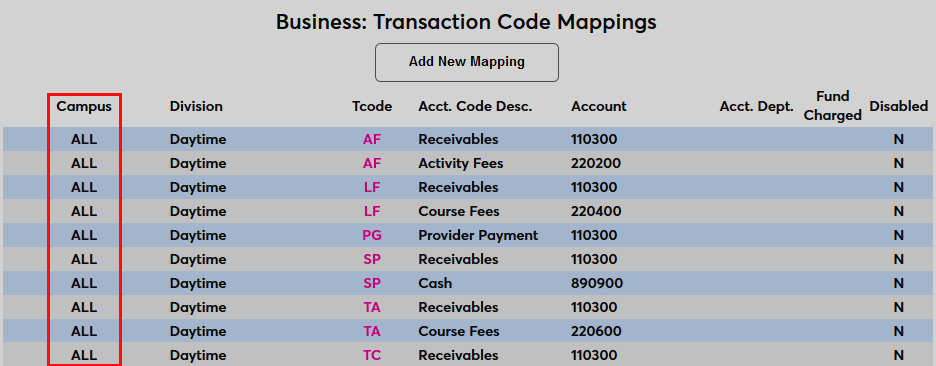Screen dimensions: 936x366
Task: Click ALL campus cell in the Activity Fees row
Action: coord(84,164)
